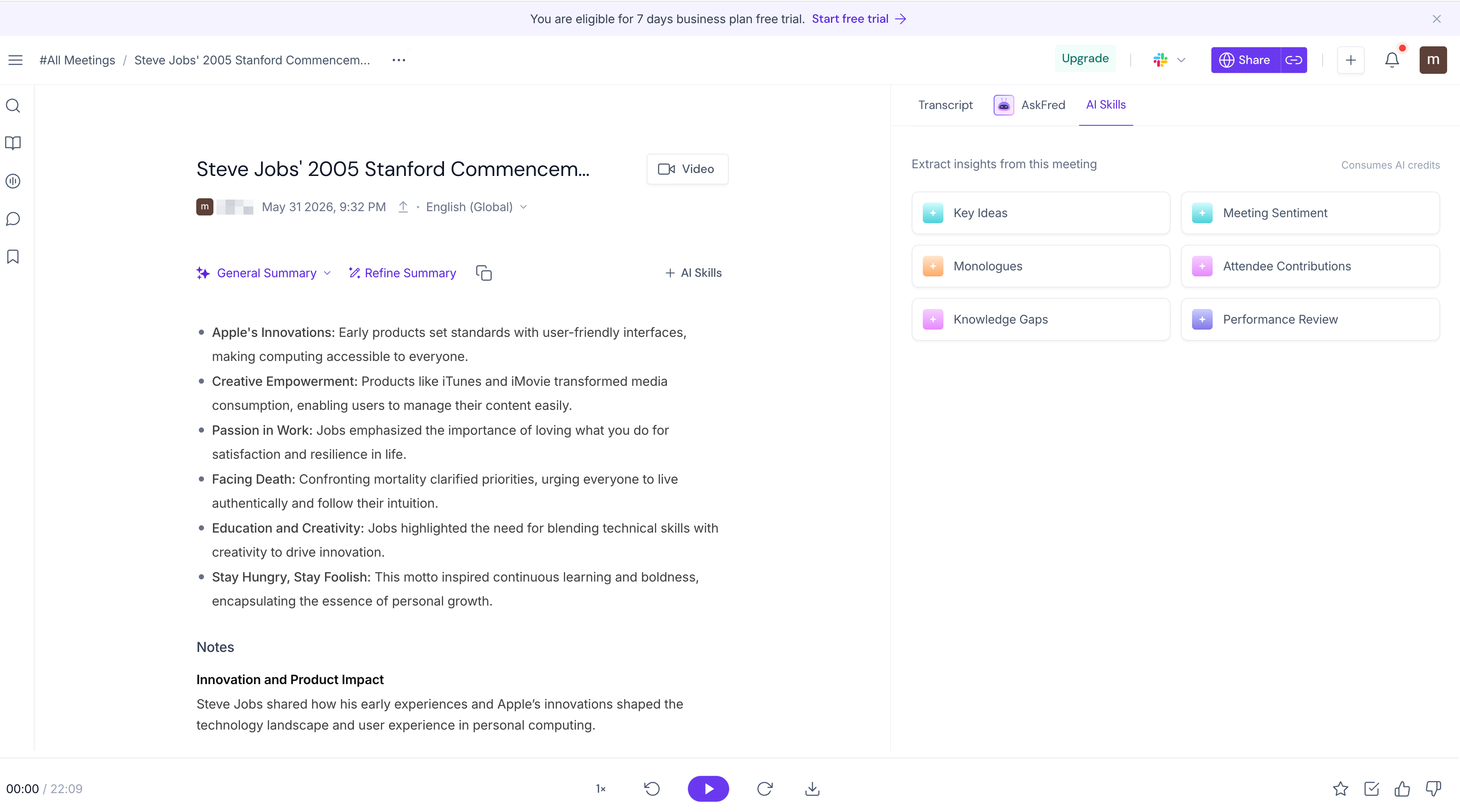Dismiss the free trial banner
This screenshot has width=1460, height=812.
point(1436,19)
